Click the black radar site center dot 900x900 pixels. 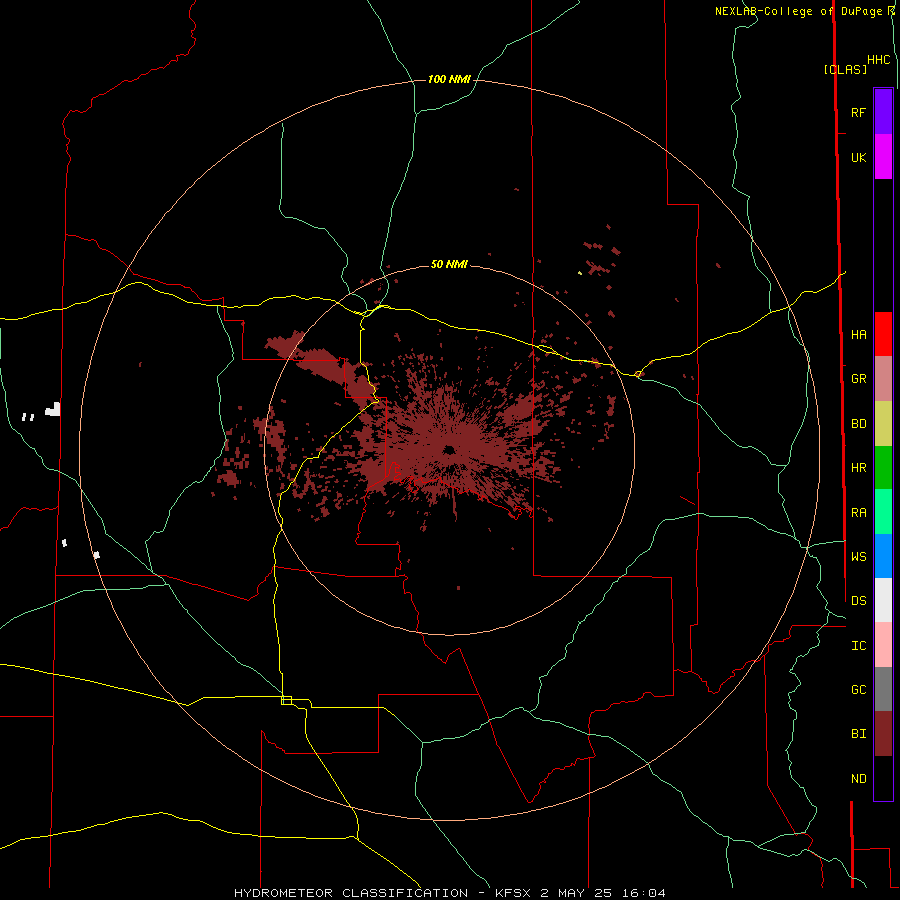pyautogui.click(x=449, y=449)
